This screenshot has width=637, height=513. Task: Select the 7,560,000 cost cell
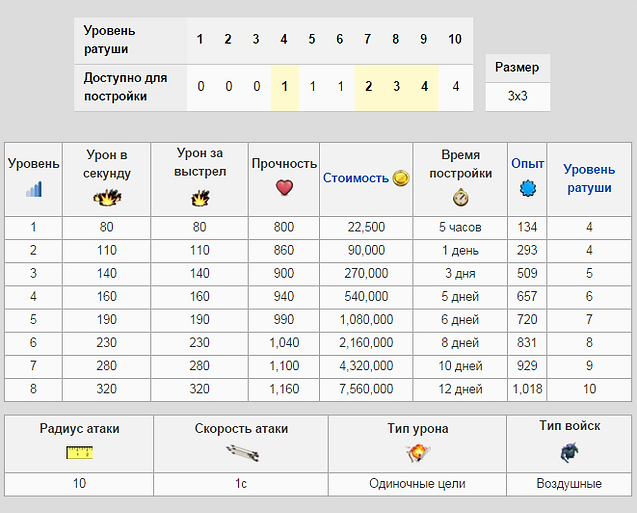click(366, 389)
